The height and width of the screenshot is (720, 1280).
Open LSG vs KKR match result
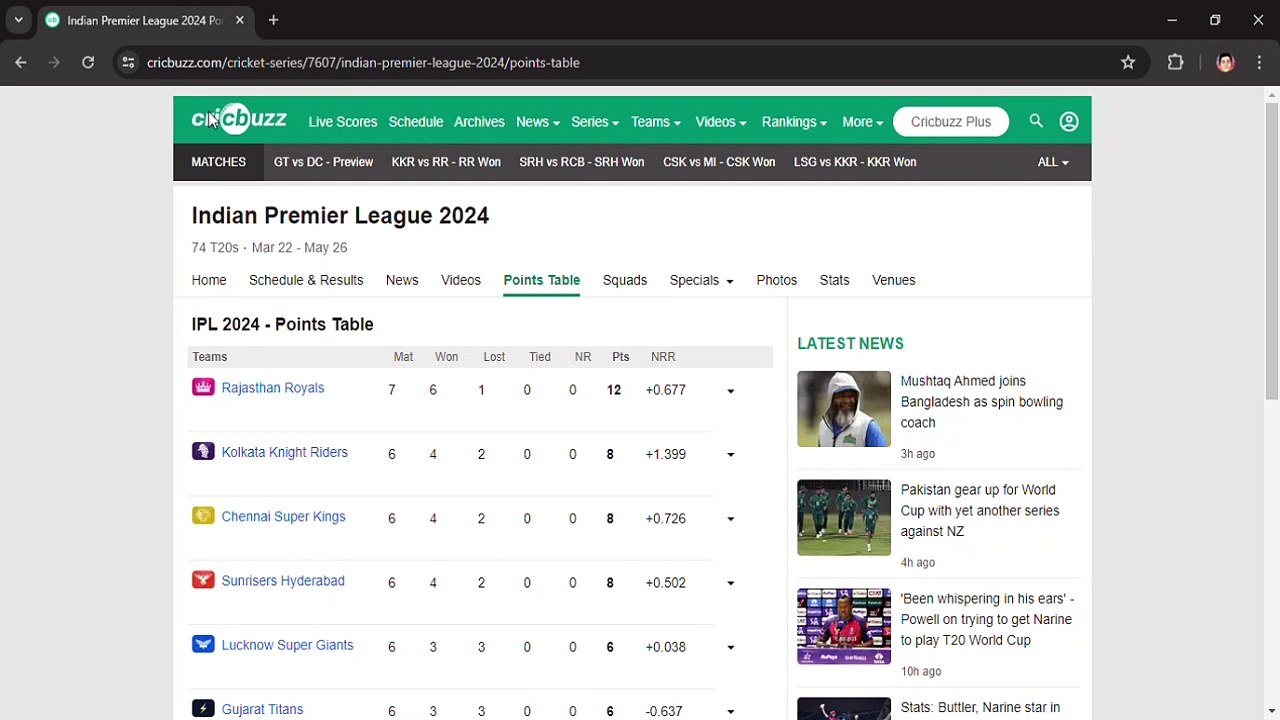click(x=855, y=162)
